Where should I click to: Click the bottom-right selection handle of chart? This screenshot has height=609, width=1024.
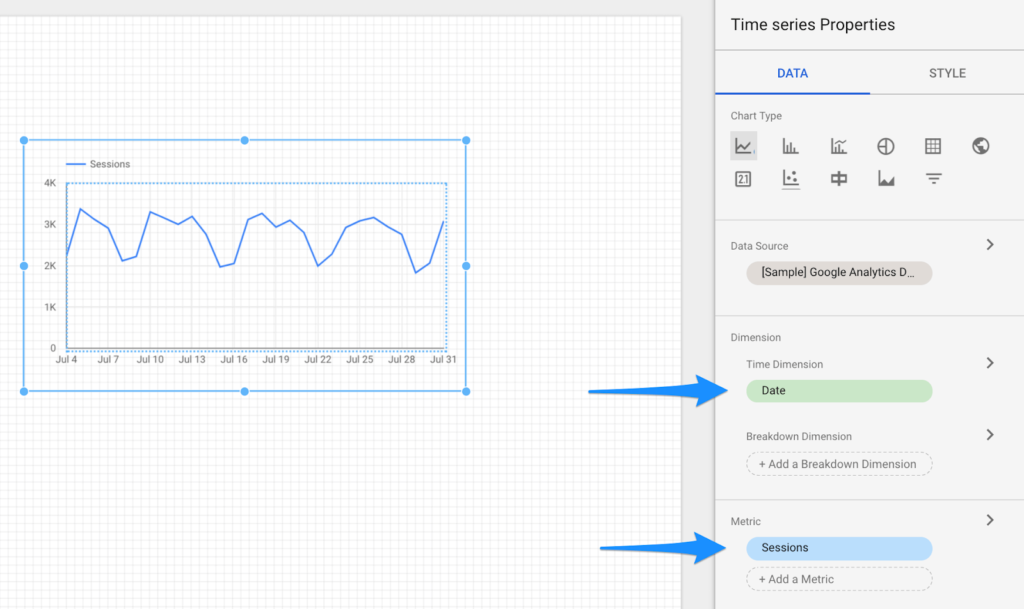click(x=466, y=392)
